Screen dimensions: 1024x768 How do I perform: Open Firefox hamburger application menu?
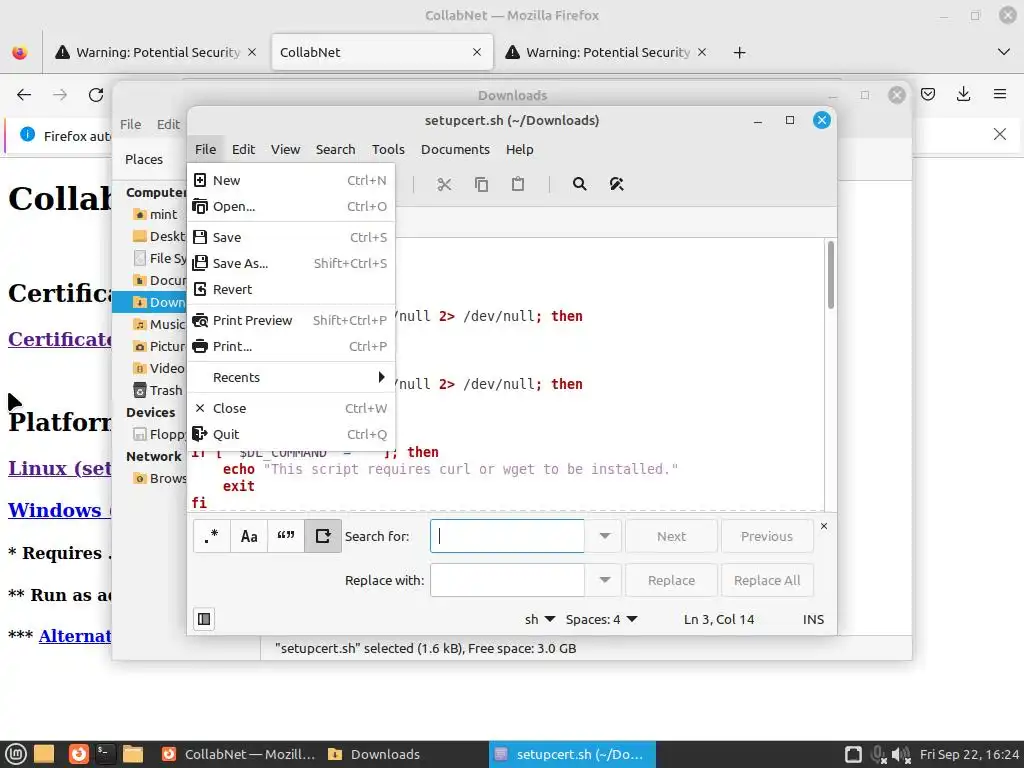[1000, 94]
